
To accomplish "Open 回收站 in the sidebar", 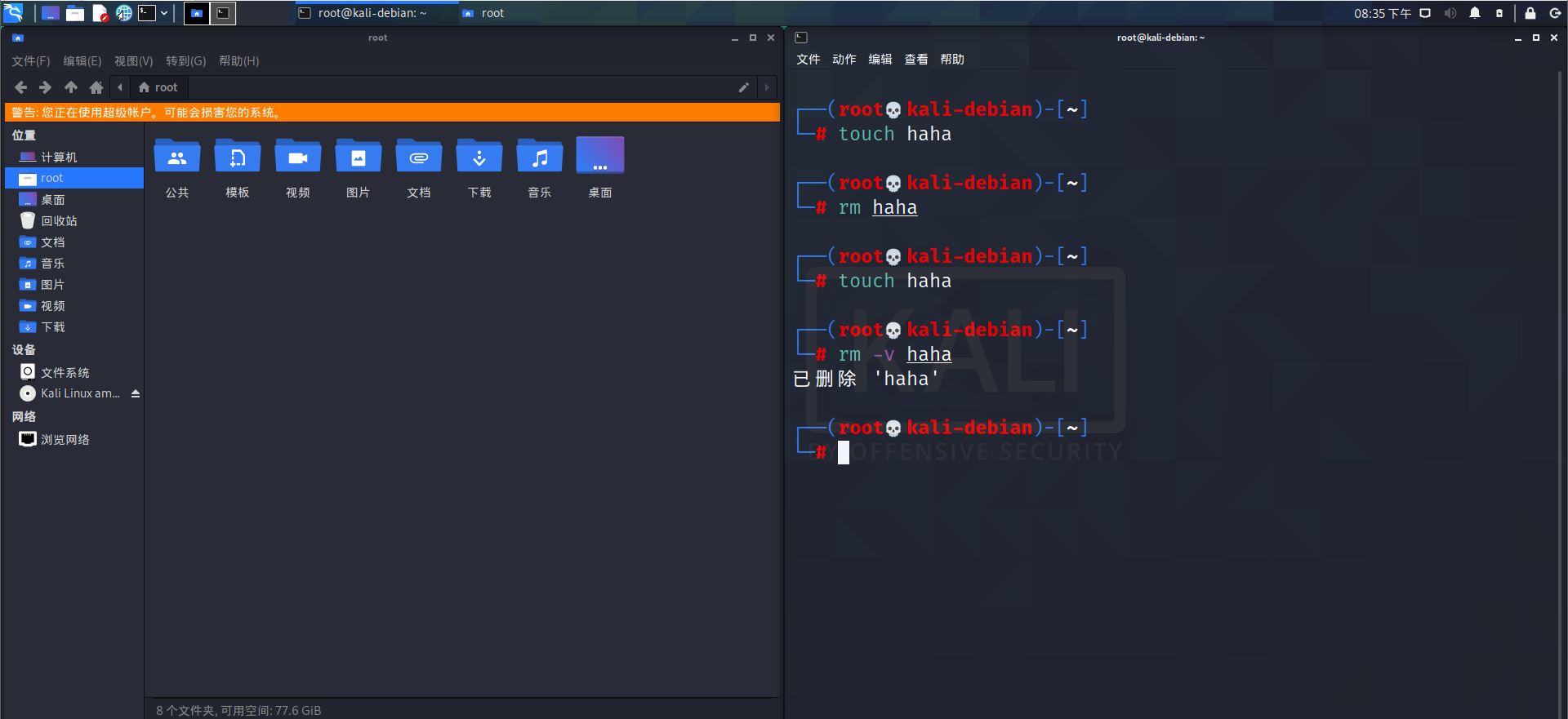I will tap(74, 220).
